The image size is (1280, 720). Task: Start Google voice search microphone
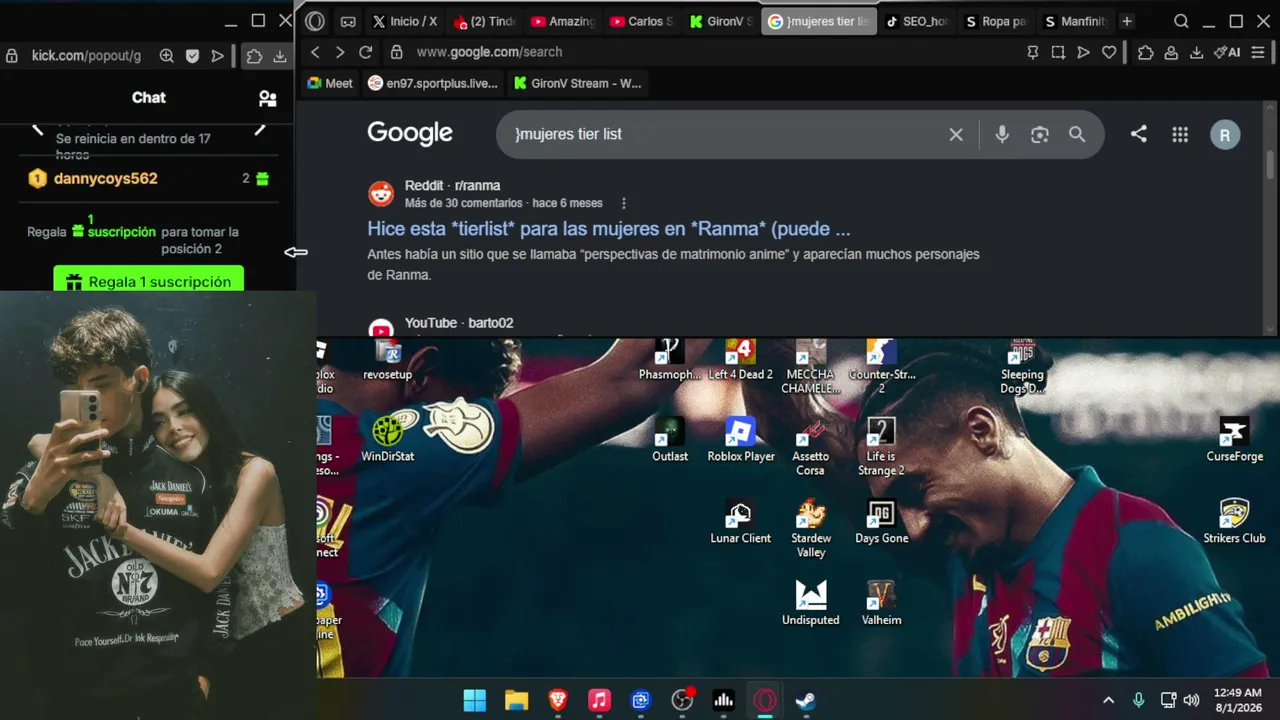point(1002,134)
